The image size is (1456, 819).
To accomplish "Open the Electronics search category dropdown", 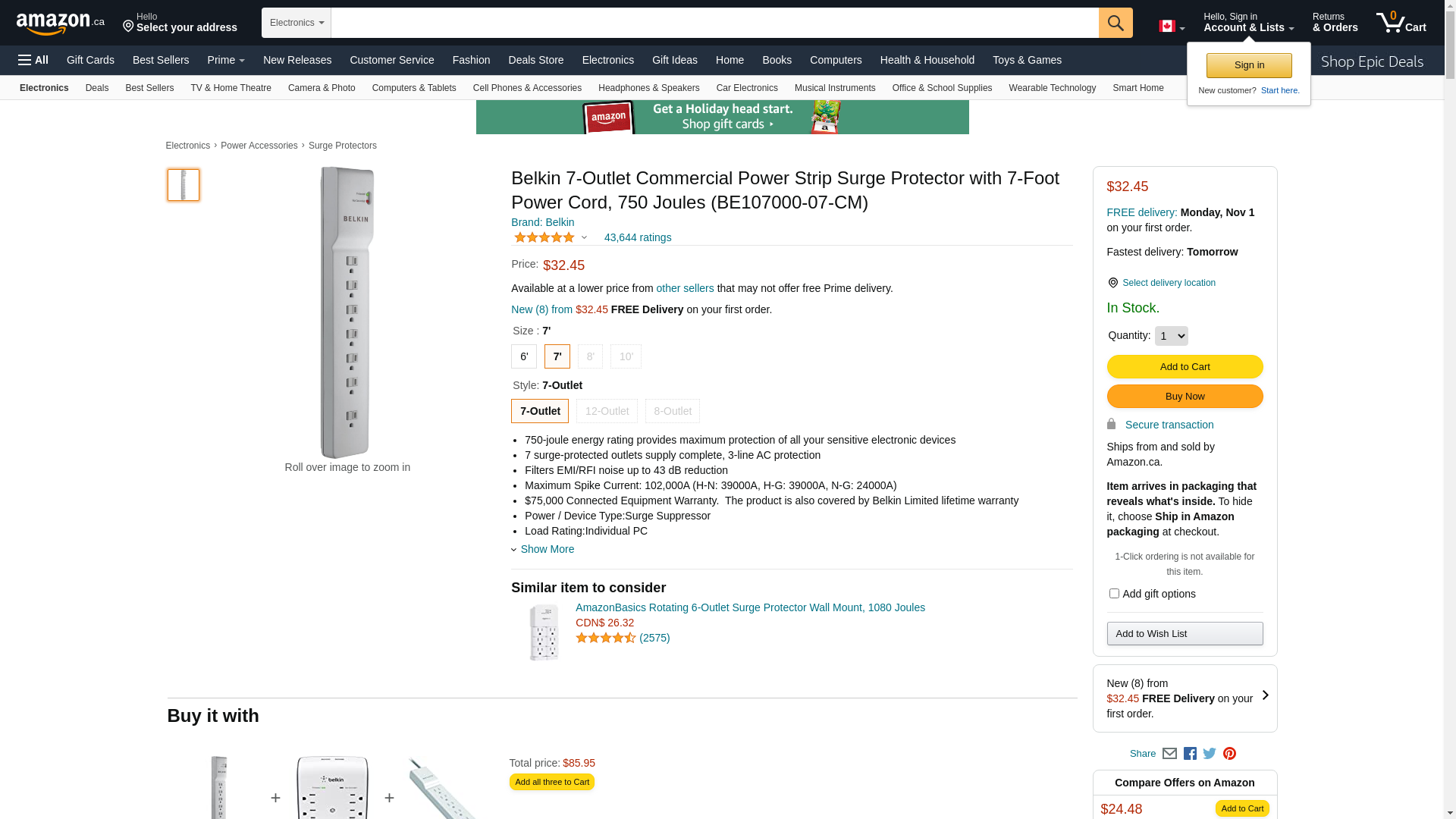I will click(x=297, y=23).
